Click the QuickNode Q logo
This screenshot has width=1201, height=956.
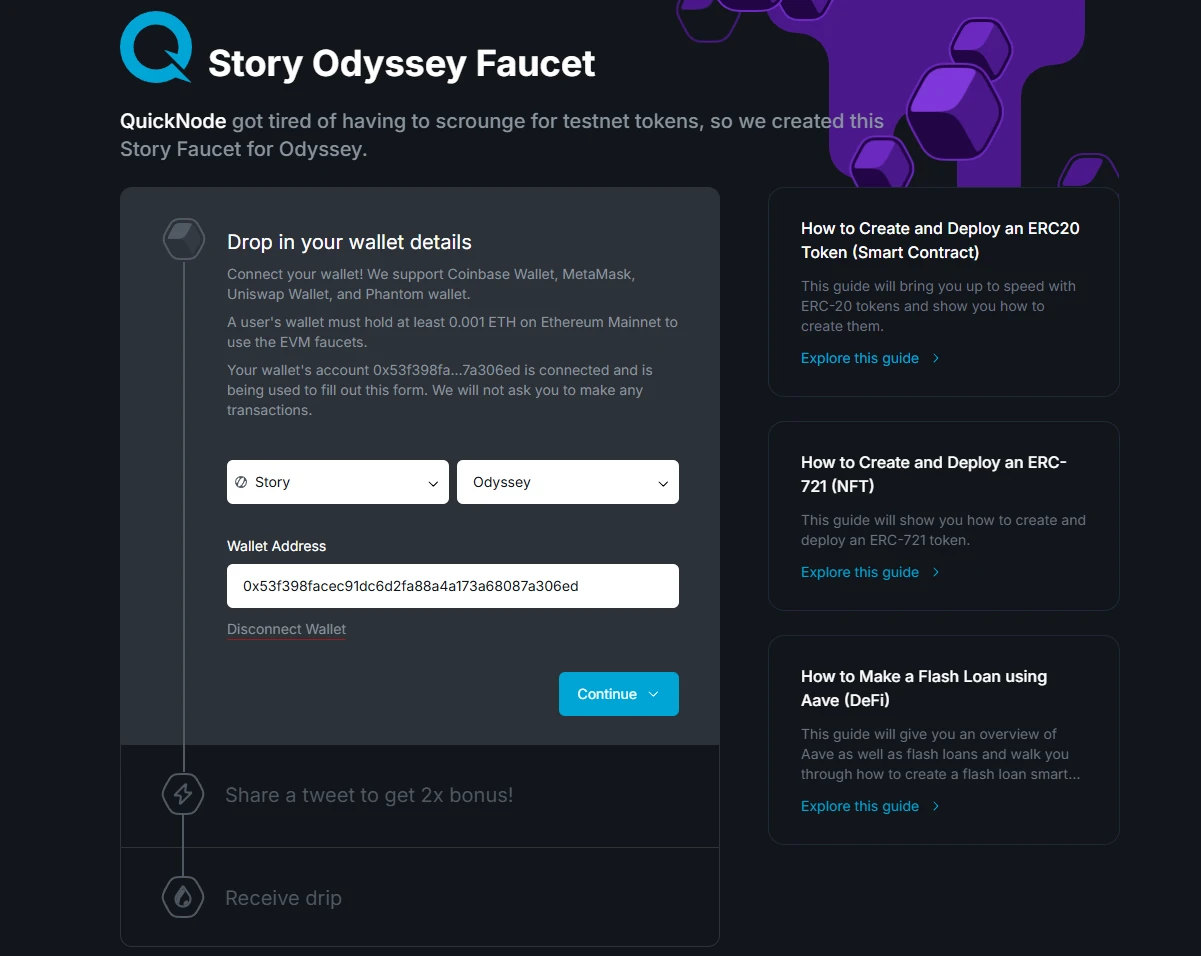point(155,47)
